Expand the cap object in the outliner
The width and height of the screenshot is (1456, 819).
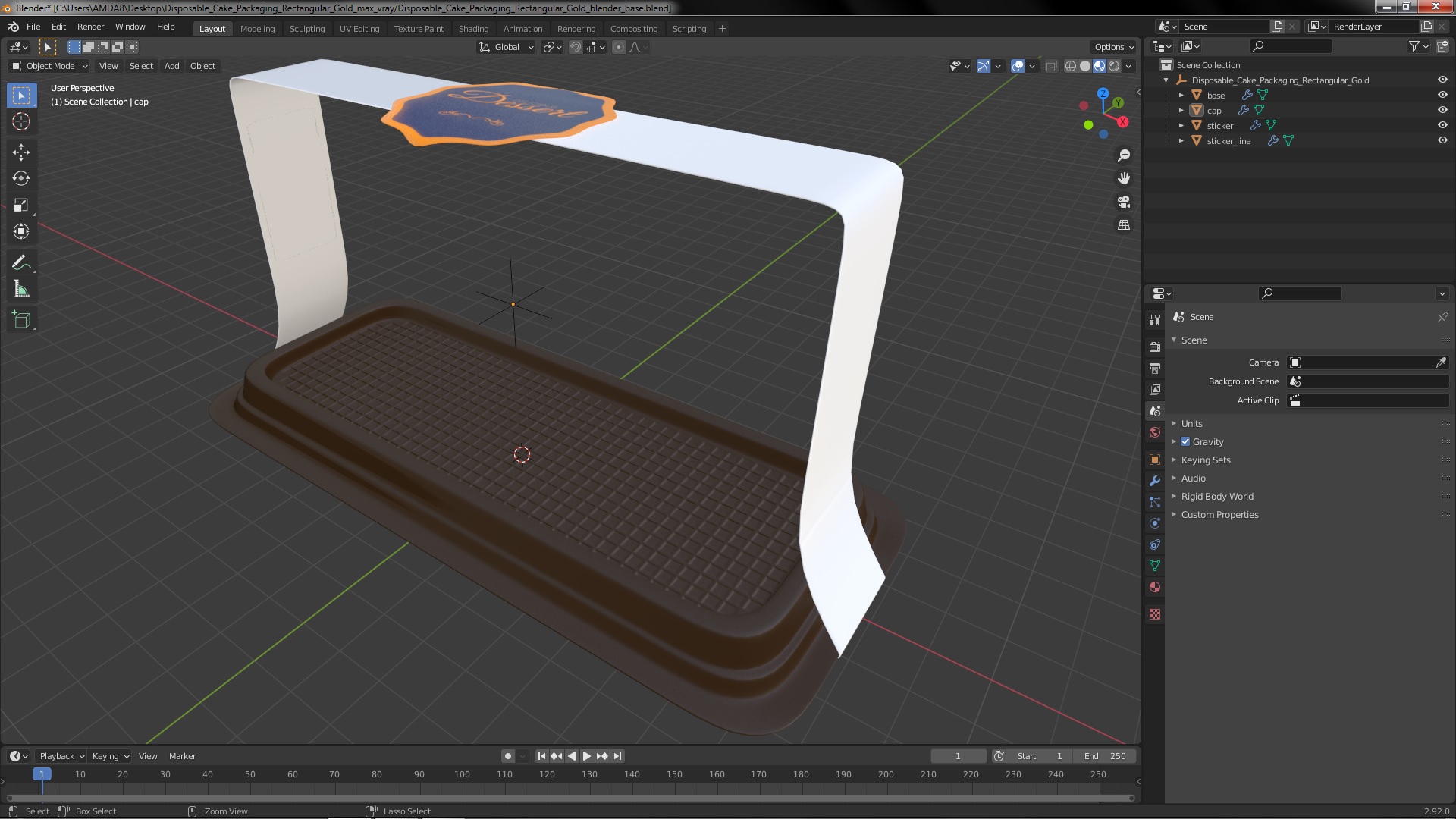(x=1181, y=111)
